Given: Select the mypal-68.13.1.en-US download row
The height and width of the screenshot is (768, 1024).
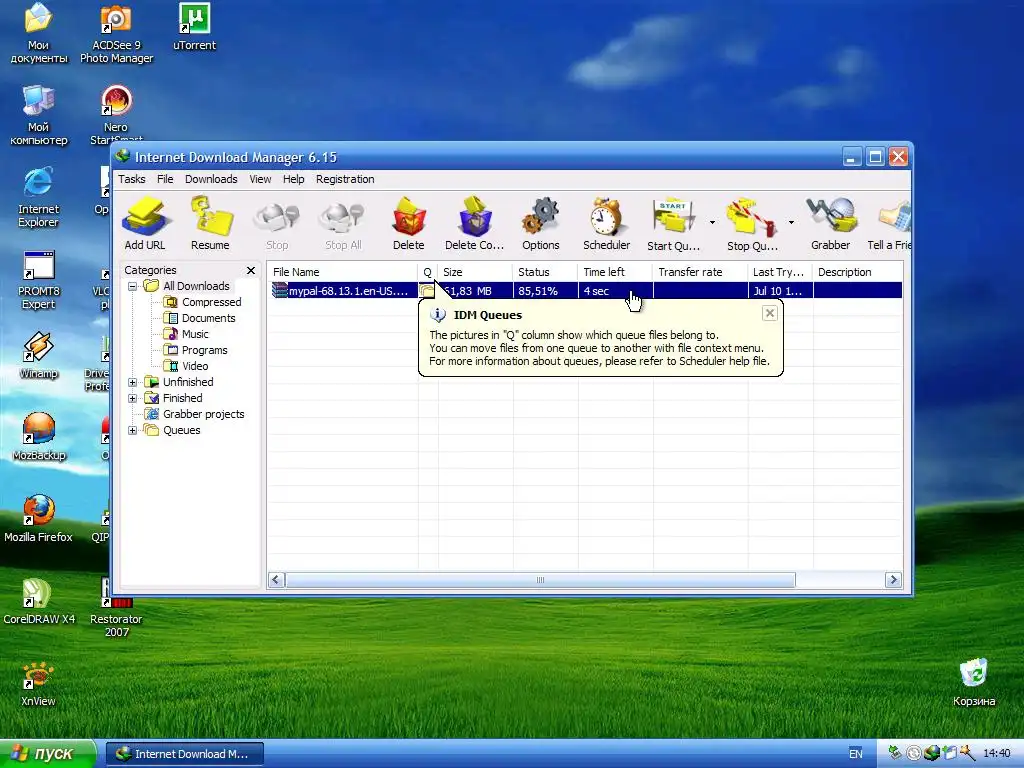Looking at the screenshot, I should [585, 291].
